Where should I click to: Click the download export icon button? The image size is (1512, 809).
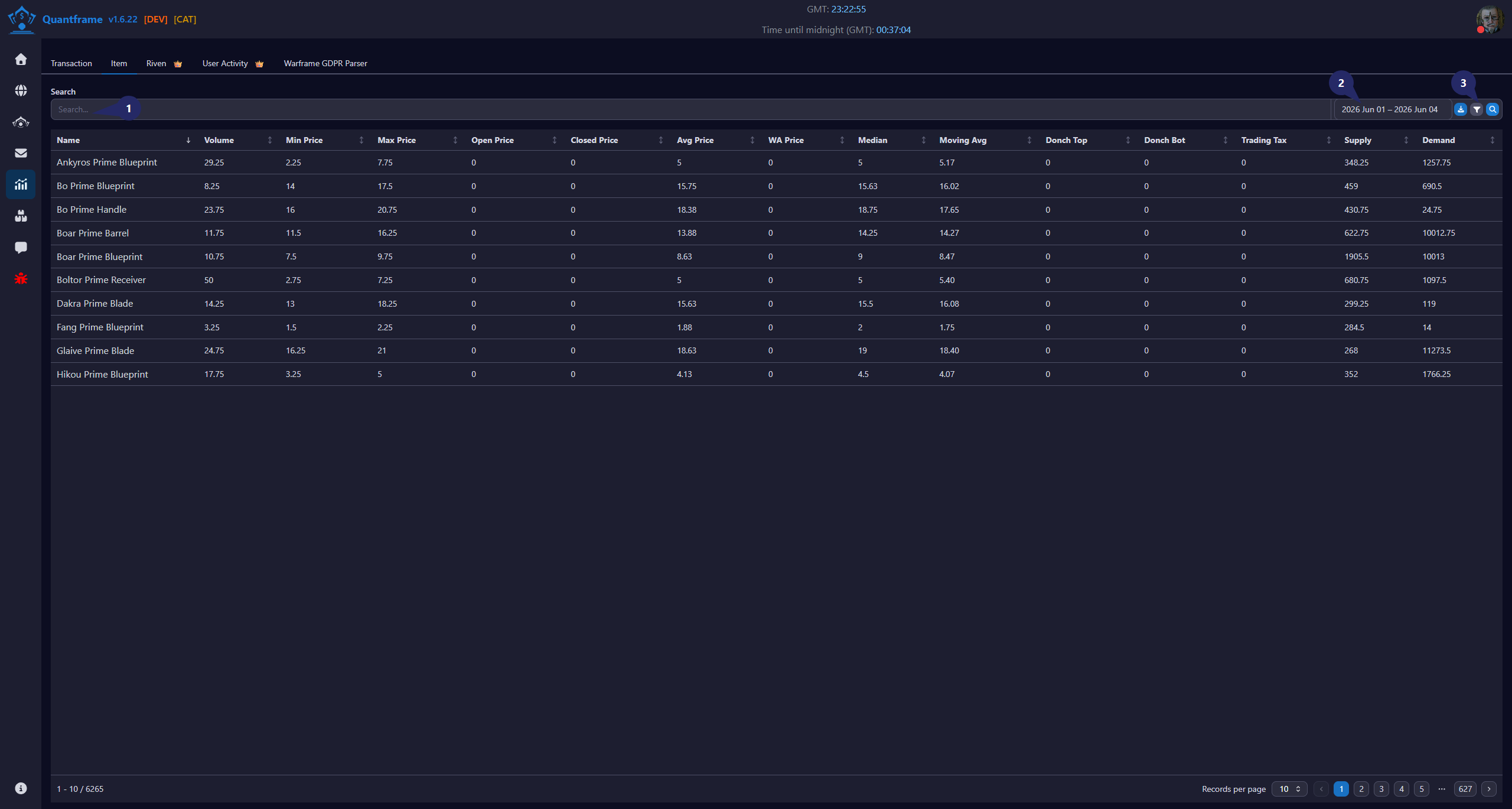(x=1461, y=109)
